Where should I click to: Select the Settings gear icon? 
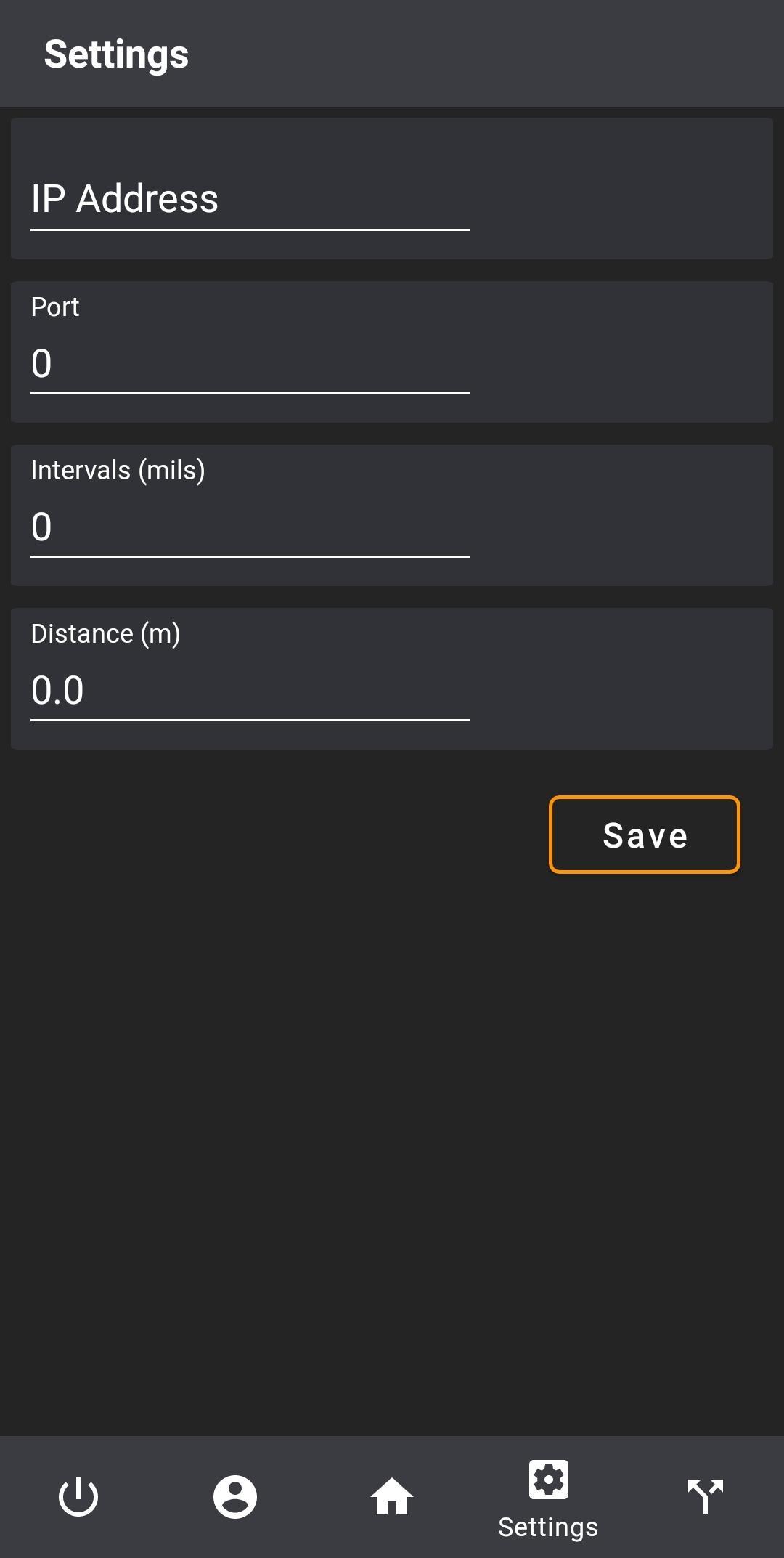tap(549, 1480)
